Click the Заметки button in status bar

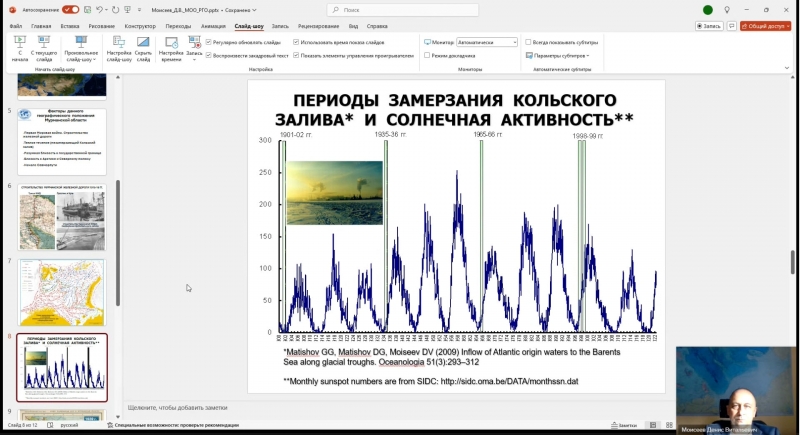[x=626, y=425]
